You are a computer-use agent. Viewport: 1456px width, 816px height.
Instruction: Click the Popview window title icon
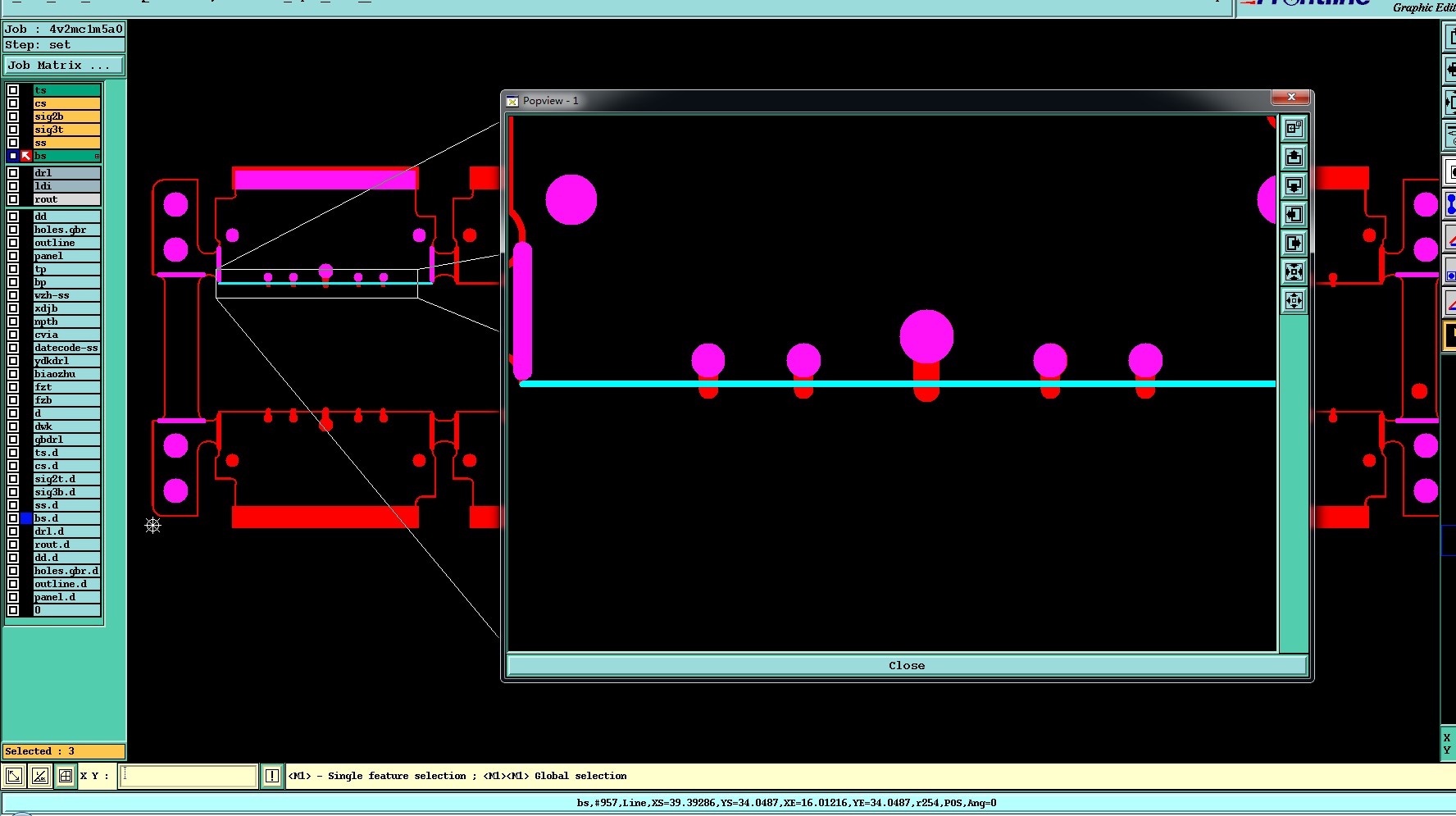512,101
